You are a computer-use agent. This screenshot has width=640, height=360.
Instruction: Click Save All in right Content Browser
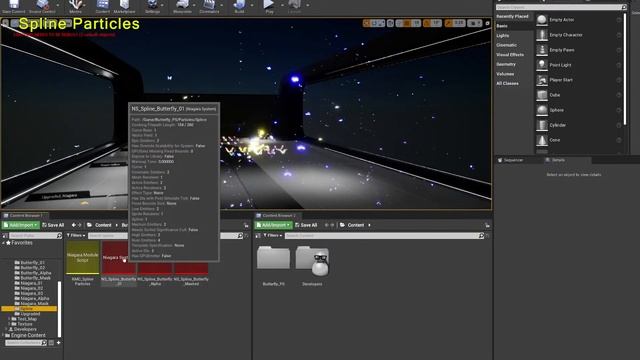click(306, 225)
